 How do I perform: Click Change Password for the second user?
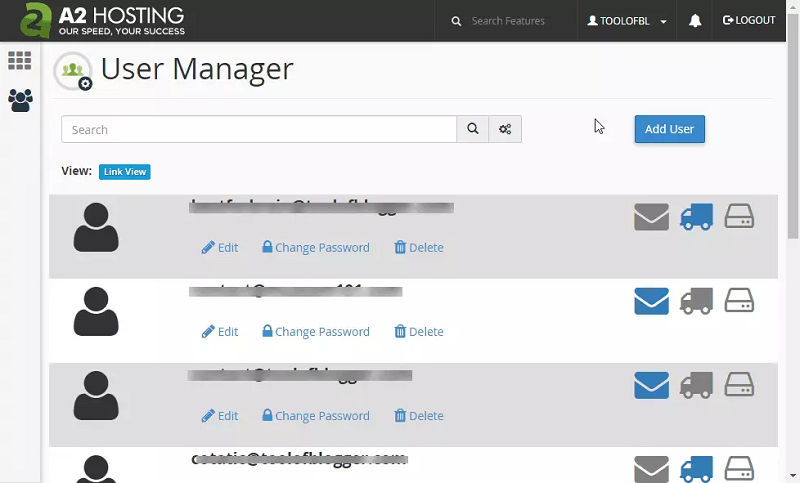tap(316, 332)
